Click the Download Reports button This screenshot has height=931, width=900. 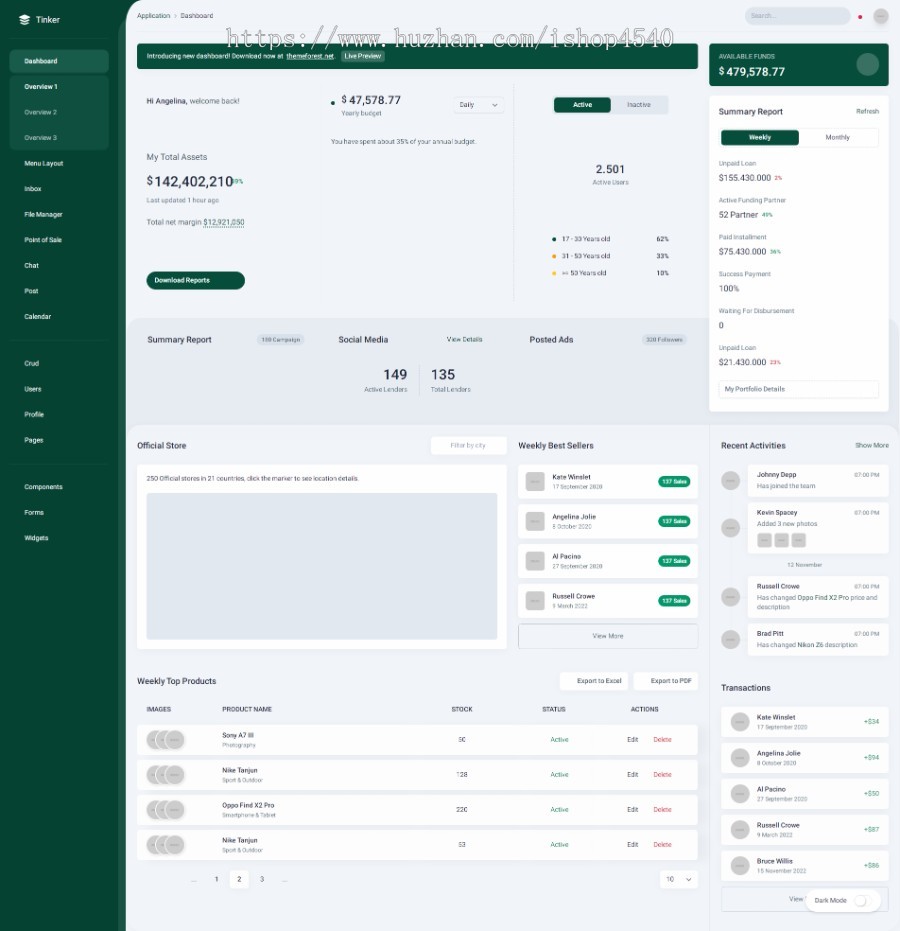click(x=195, y=280)
